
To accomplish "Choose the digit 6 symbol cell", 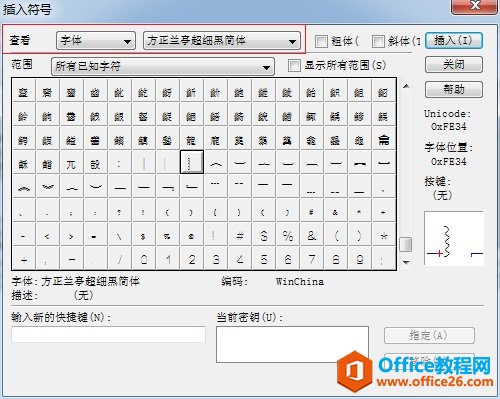I will (x=288, y=259).
